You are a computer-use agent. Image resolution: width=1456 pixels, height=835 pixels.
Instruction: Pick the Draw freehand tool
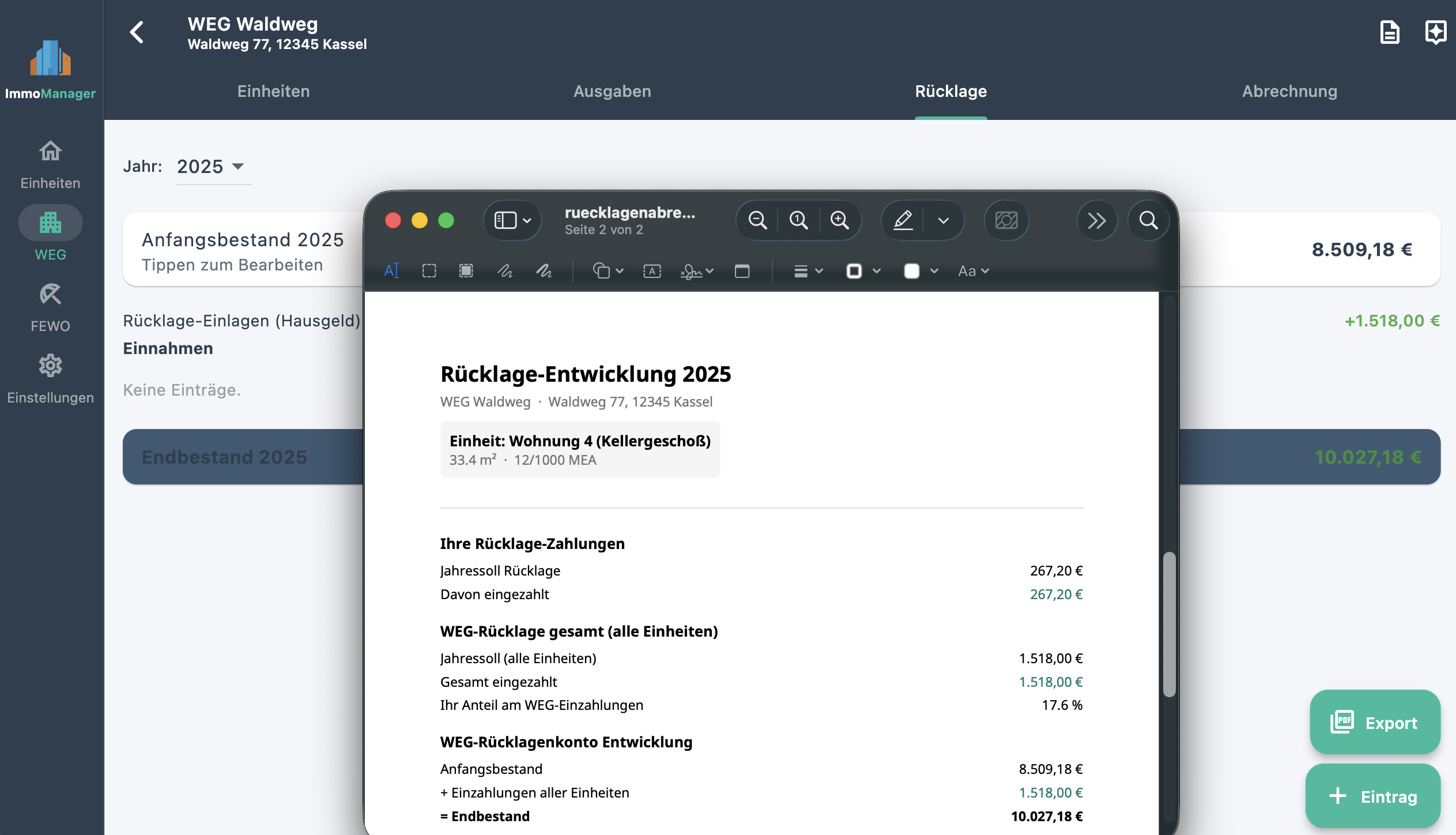pyautogui.click(x=544, y=270)
